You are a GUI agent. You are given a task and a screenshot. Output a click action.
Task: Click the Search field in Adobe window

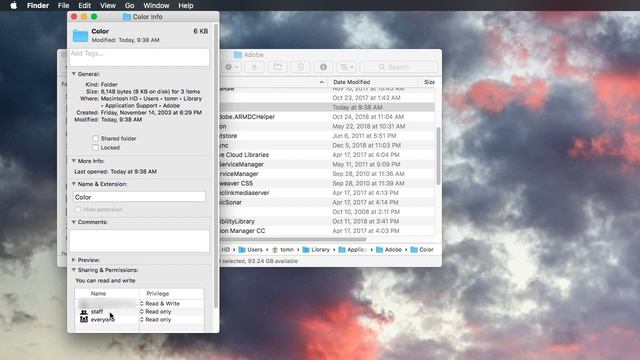(399, 67)
